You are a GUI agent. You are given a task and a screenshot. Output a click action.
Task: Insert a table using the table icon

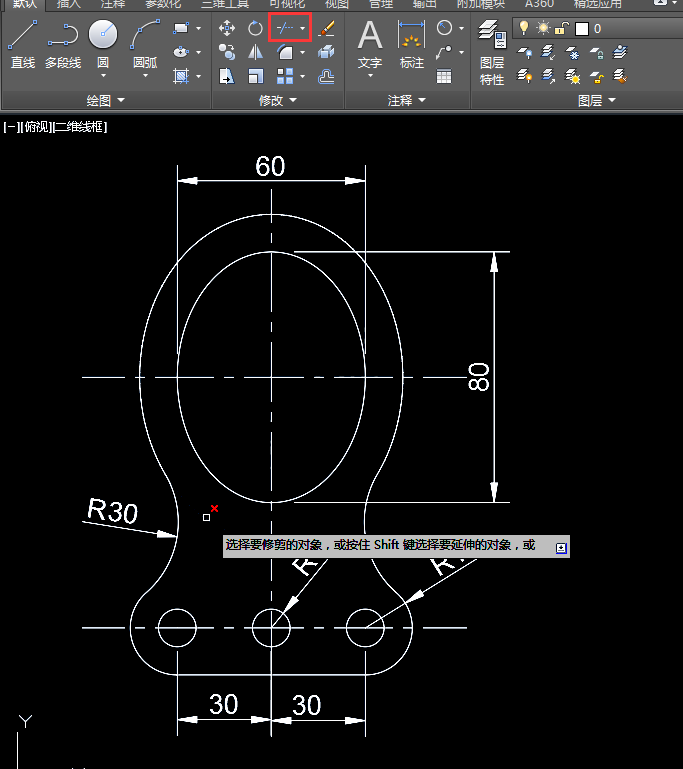[x=444, y=76]
